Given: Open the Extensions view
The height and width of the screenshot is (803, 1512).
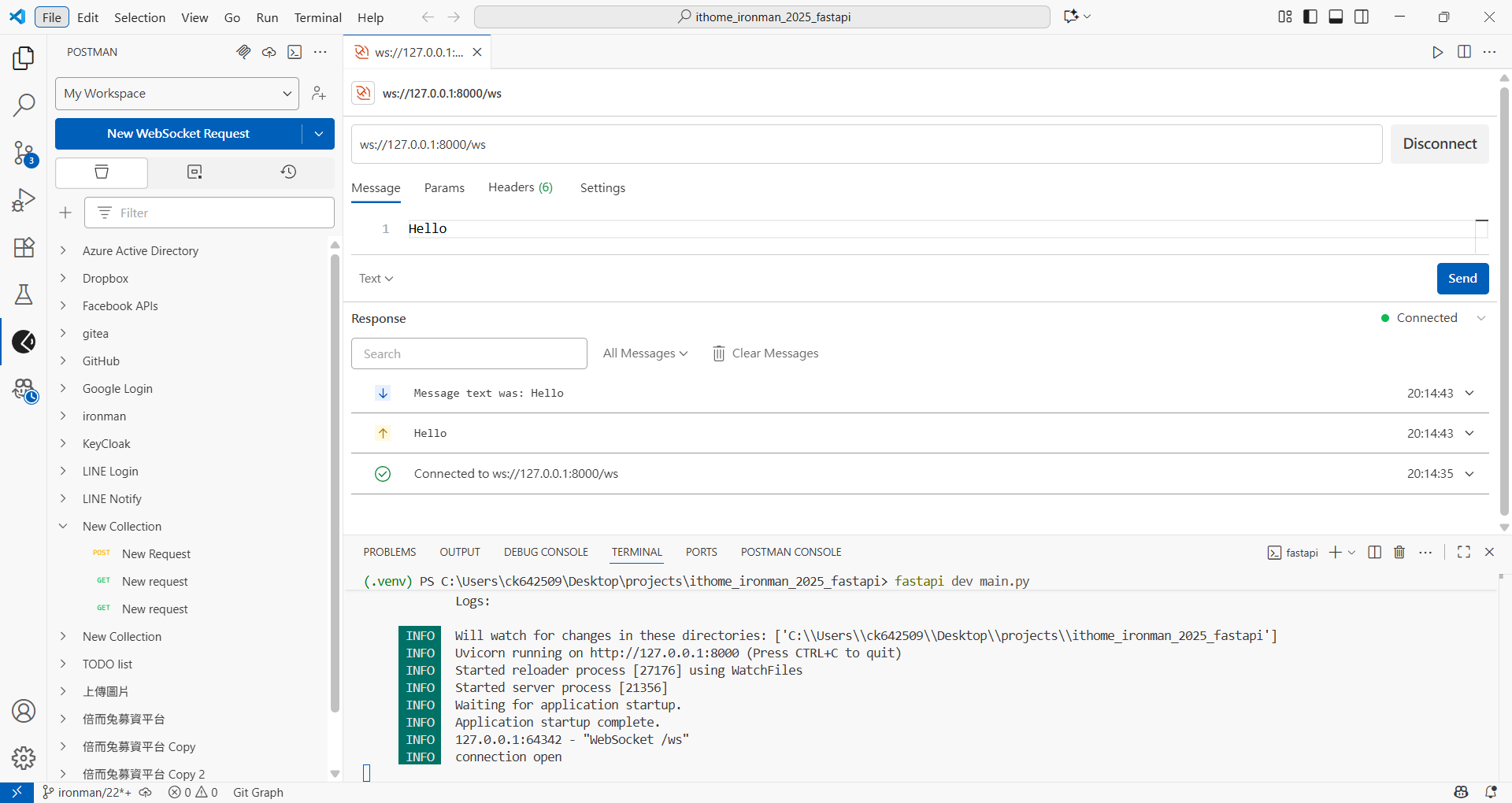Looking at the screenshot, I should pyautogui.click(x=24, y=247).
